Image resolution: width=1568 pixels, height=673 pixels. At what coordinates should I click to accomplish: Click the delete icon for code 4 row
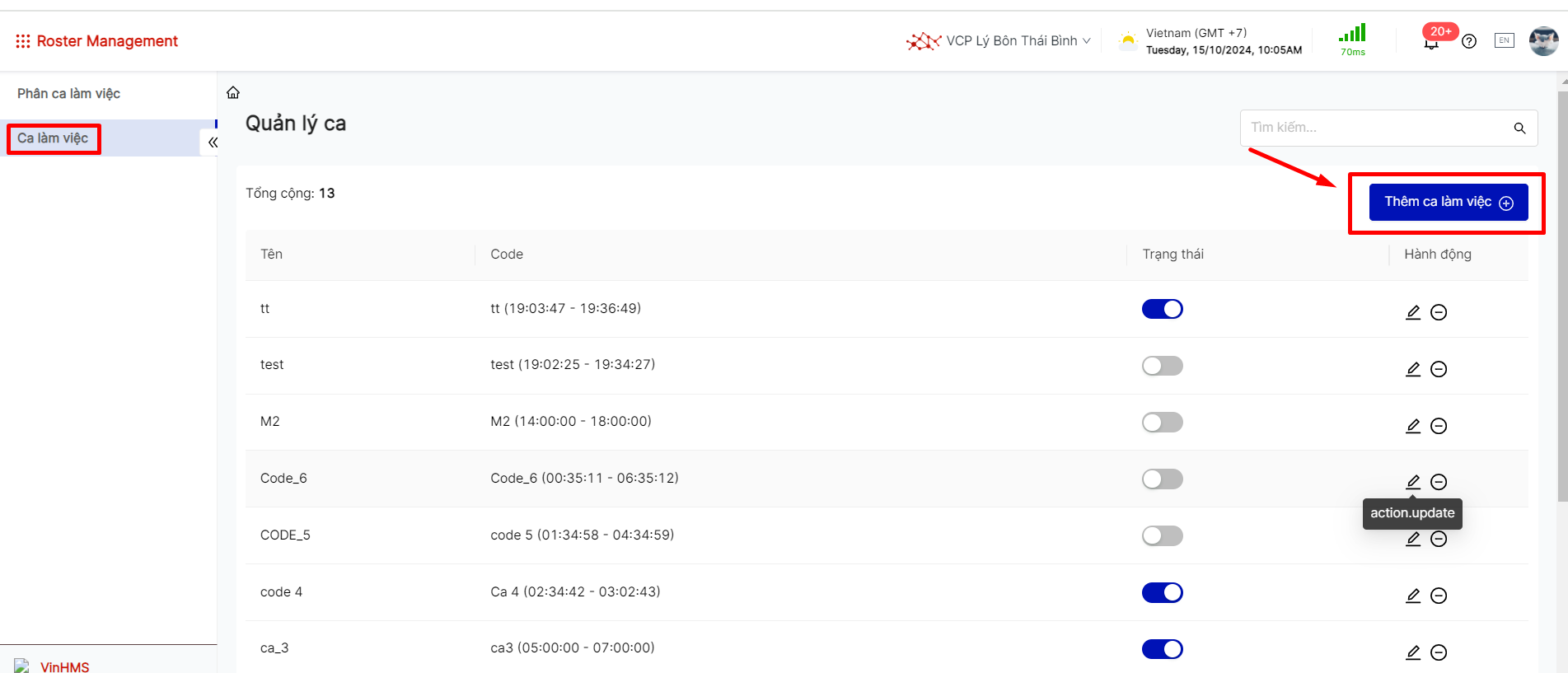pos(1439,596)
